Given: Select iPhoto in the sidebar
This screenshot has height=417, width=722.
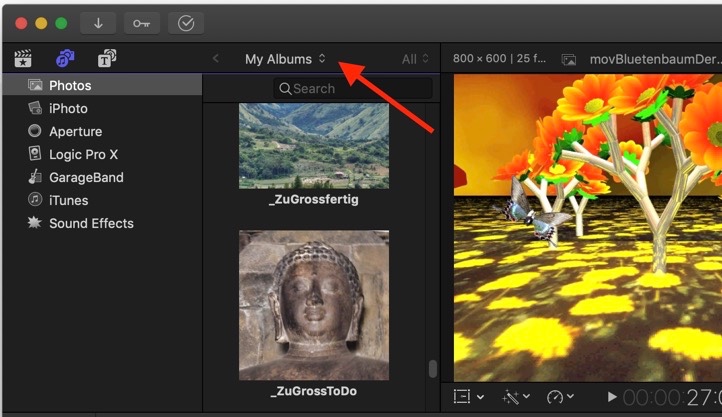Looking at the screenshot, I should pyautogui.click(x=68, y=108).
